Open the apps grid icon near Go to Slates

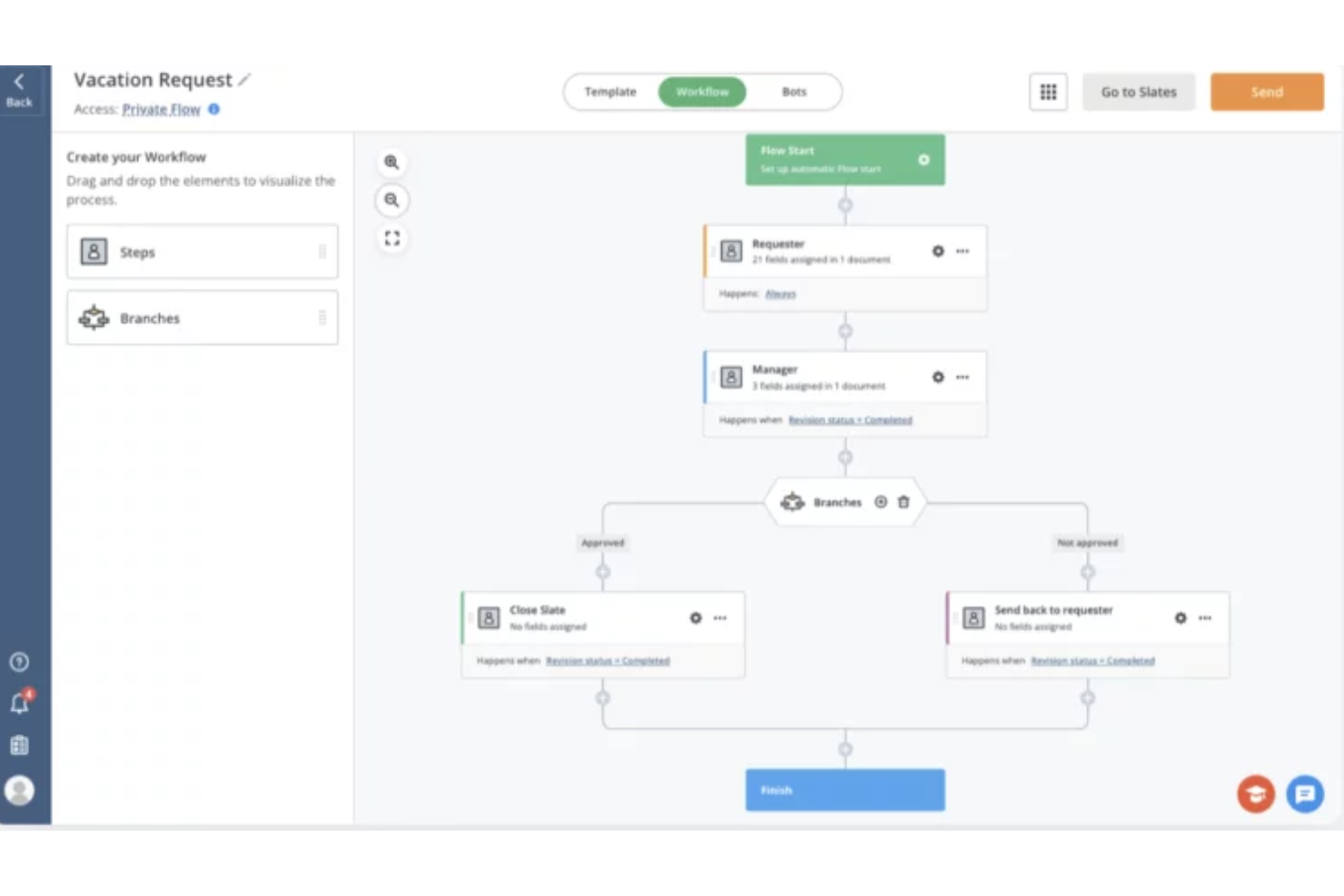(1048, 91)
